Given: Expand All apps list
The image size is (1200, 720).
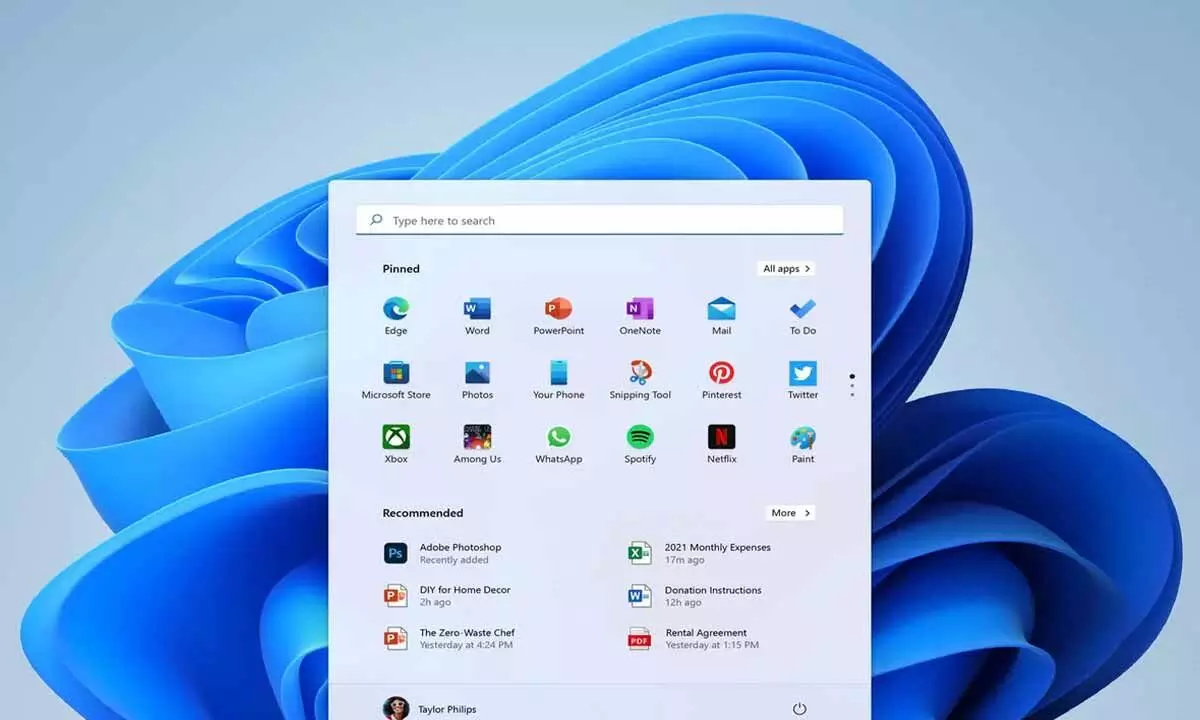Looking at the screenshot, I should (787, 268).
